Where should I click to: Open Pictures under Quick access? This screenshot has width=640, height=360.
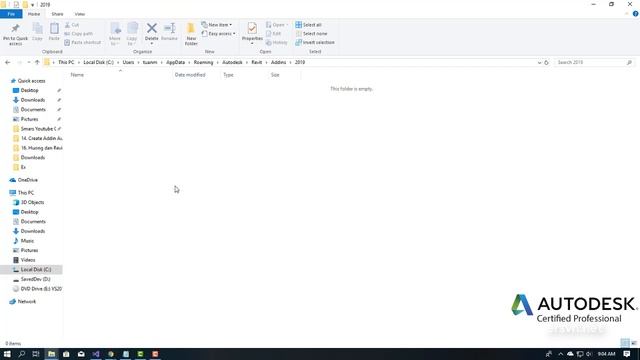pyautogui.click(x=29, y=119)
